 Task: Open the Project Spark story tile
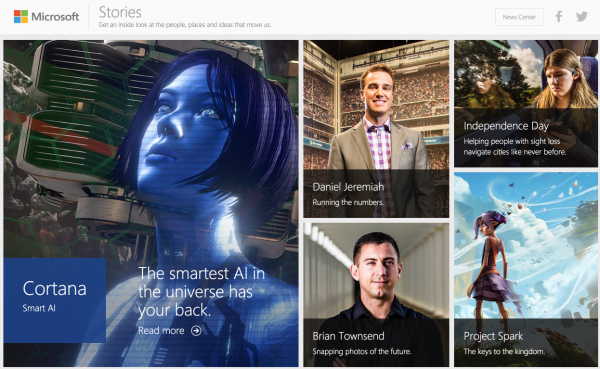point(526,269)
